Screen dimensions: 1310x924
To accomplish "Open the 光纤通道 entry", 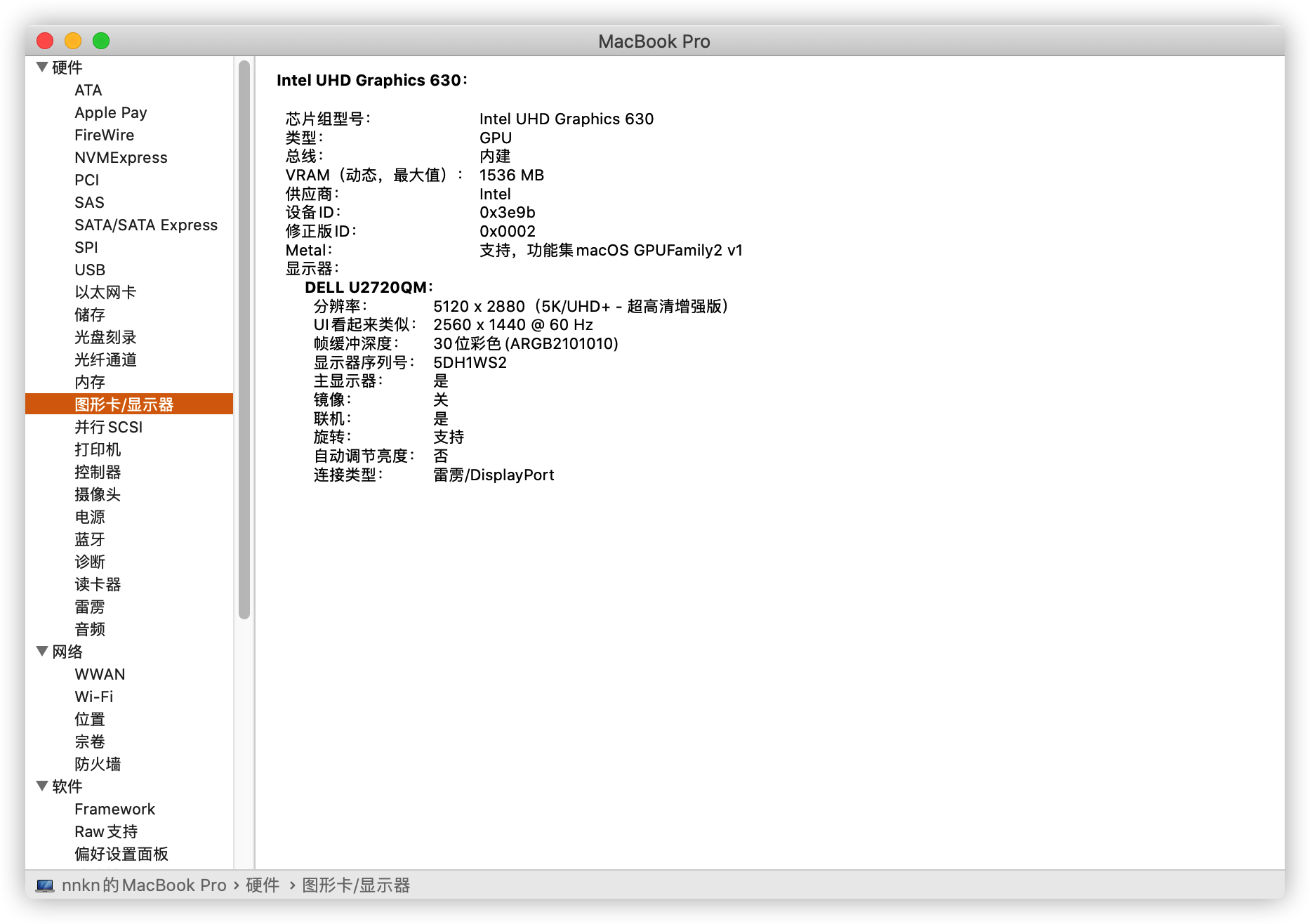I will (x=105, y=359).
